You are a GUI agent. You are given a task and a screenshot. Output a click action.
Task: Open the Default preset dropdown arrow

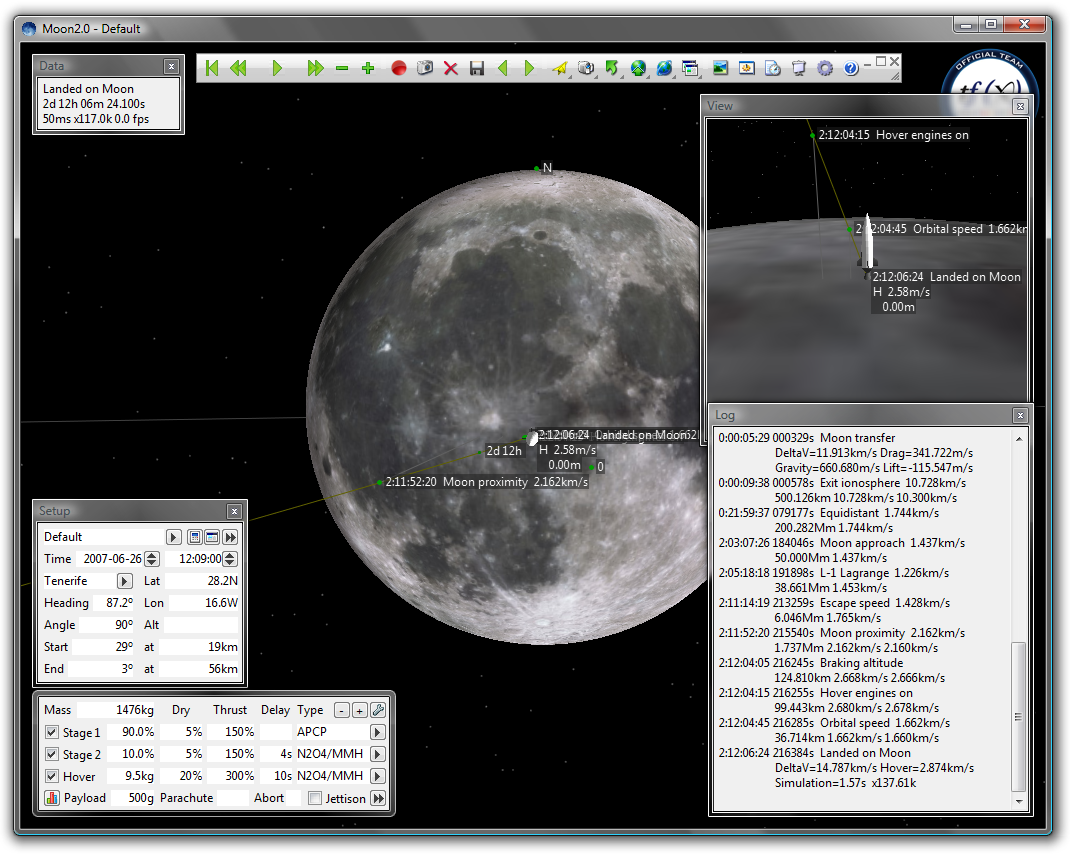pos(173,537)
